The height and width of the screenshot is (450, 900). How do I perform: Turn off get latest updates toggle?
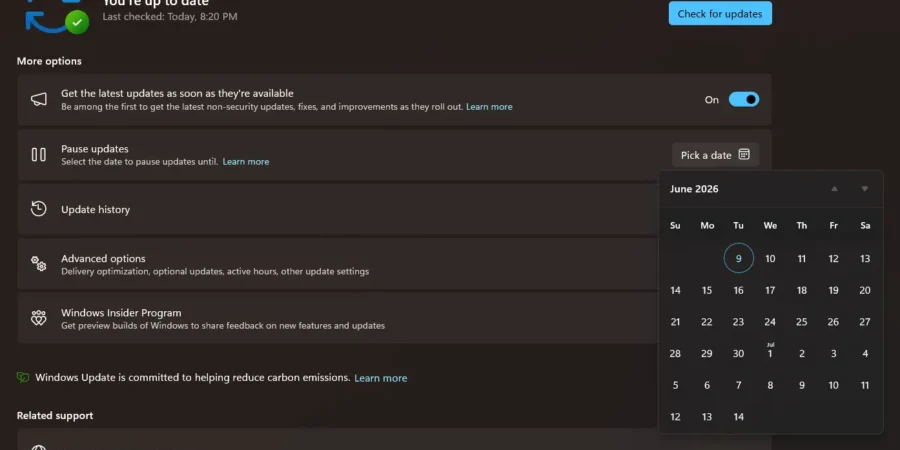[744, 99]
